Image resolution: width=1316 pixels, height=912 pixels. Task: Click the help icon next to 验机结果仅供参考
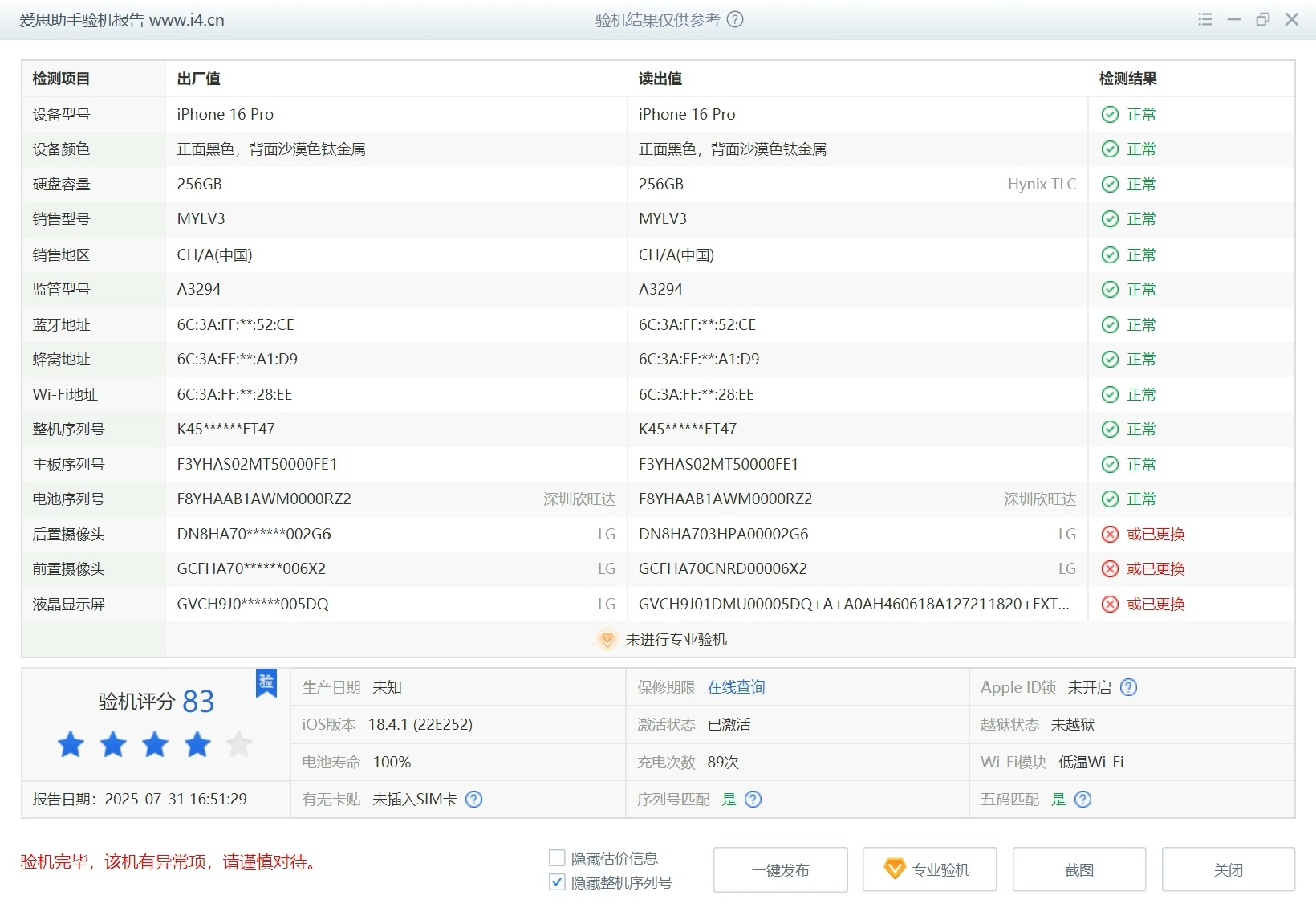[735, 20]
